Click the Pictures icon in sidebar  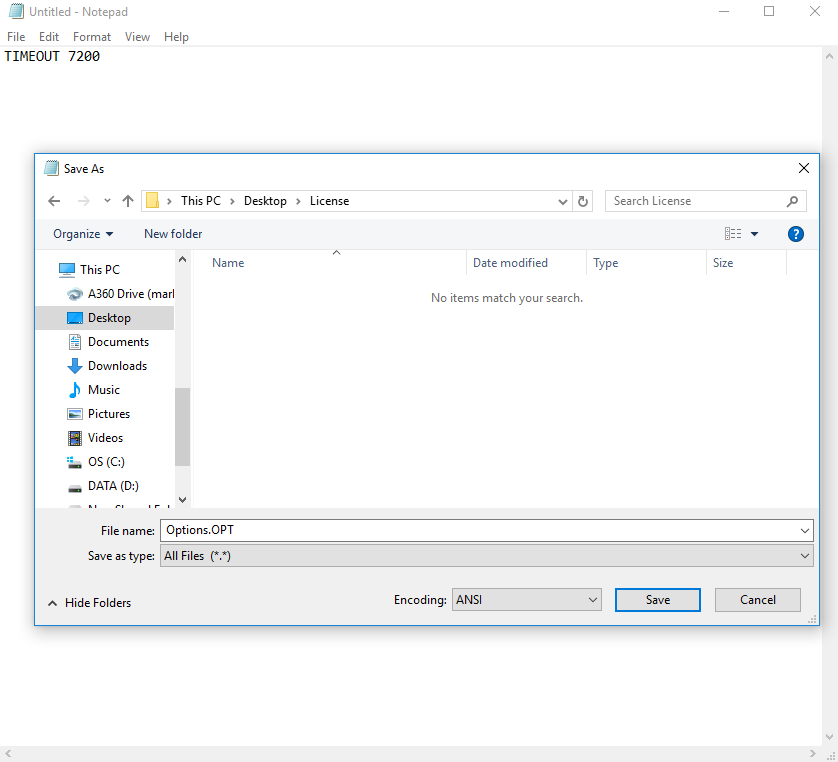(x=75, y=414)
